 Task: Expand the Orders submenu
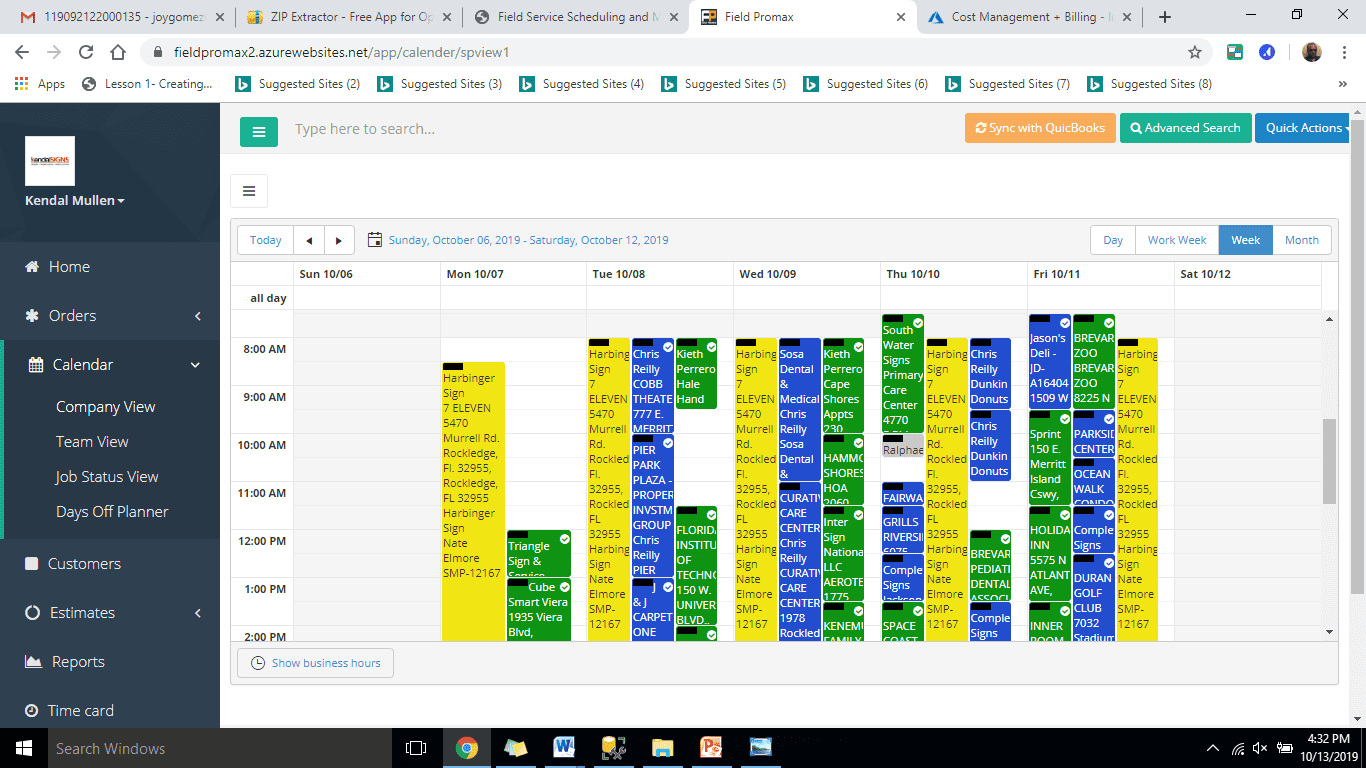[x=198, y=316]
